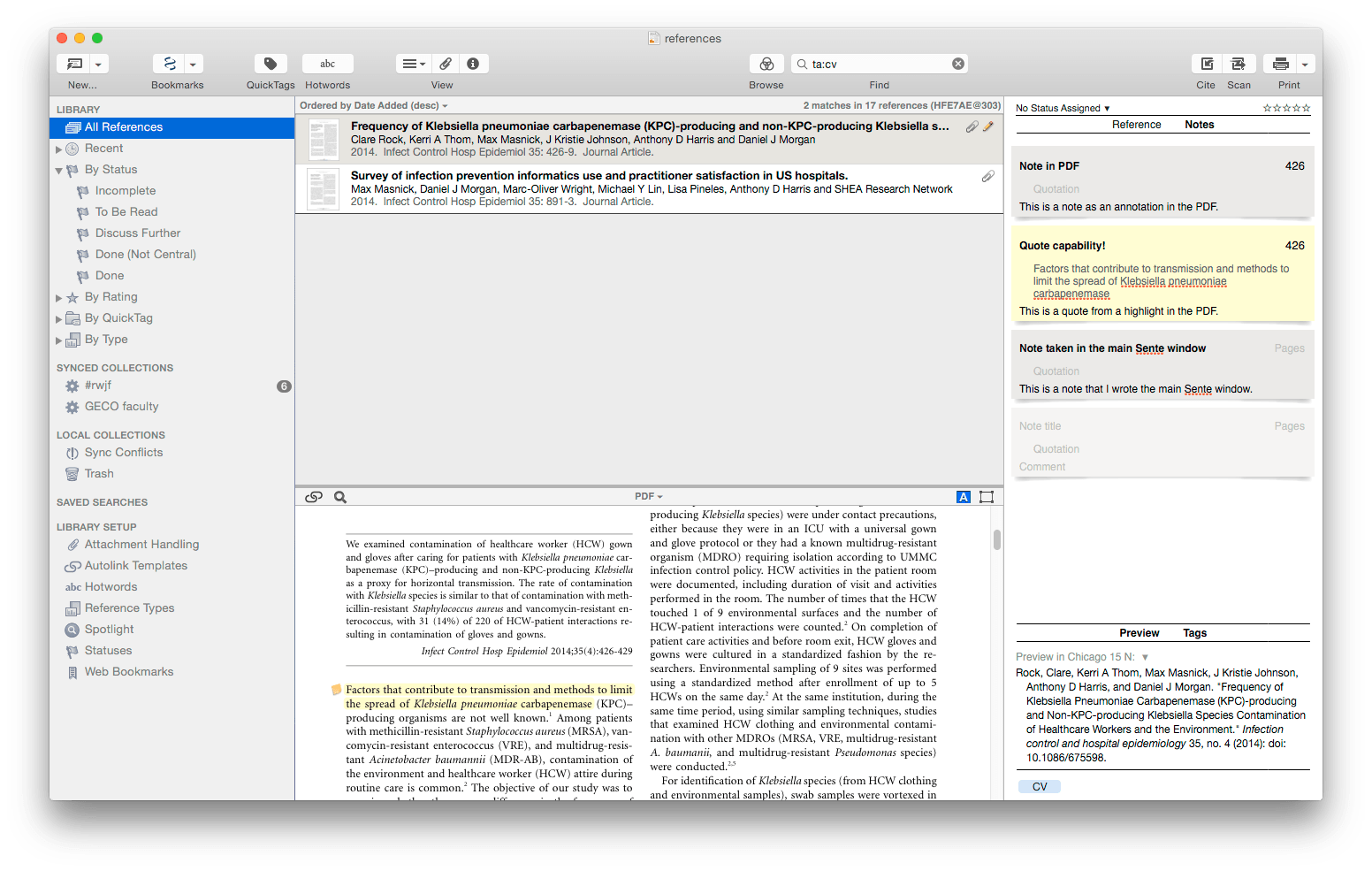The width and height of the screenshot is (1372, 871).
Task: Click the paperclip attachment icon in the View toolbar
Action: tap(445, 63)
